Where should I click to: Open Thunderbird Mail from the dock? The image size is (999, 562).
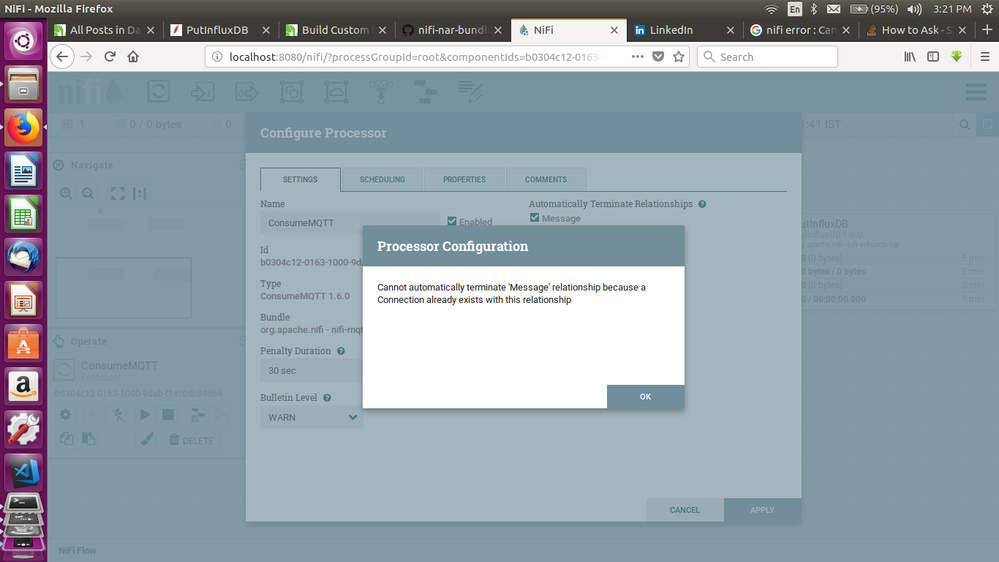(24, 257)
